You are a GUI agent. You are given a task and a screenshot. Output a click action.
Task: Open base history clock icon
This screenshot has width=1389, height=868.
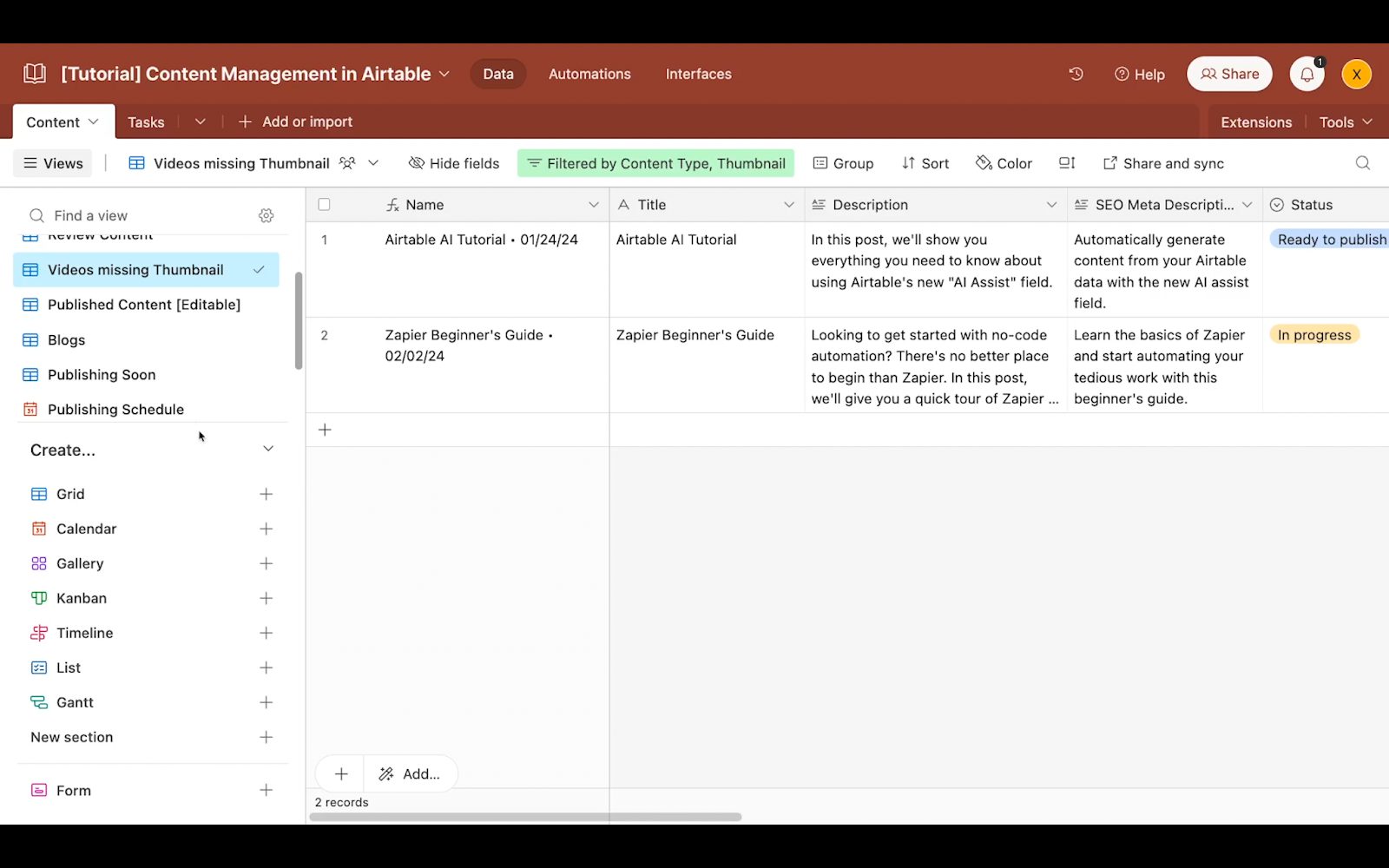pos(1076,74)
